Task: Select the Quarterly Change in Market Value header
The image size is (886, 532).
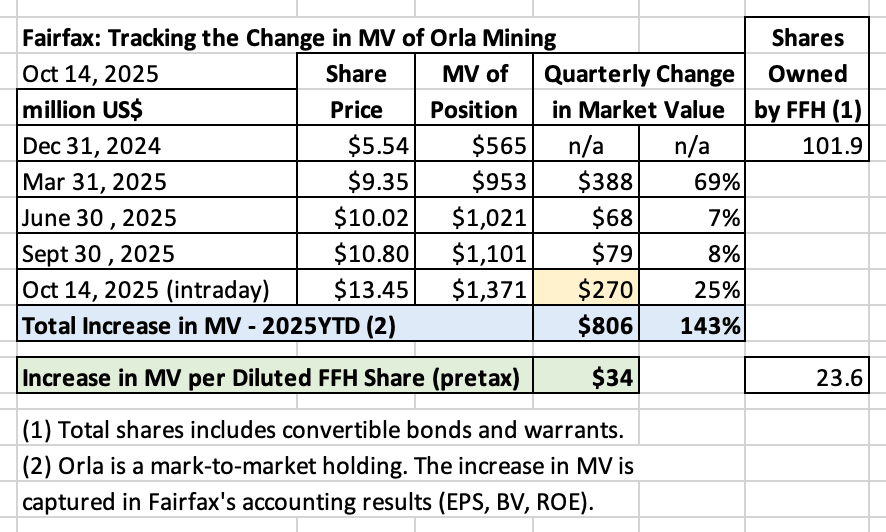Action: pos(639,90)
